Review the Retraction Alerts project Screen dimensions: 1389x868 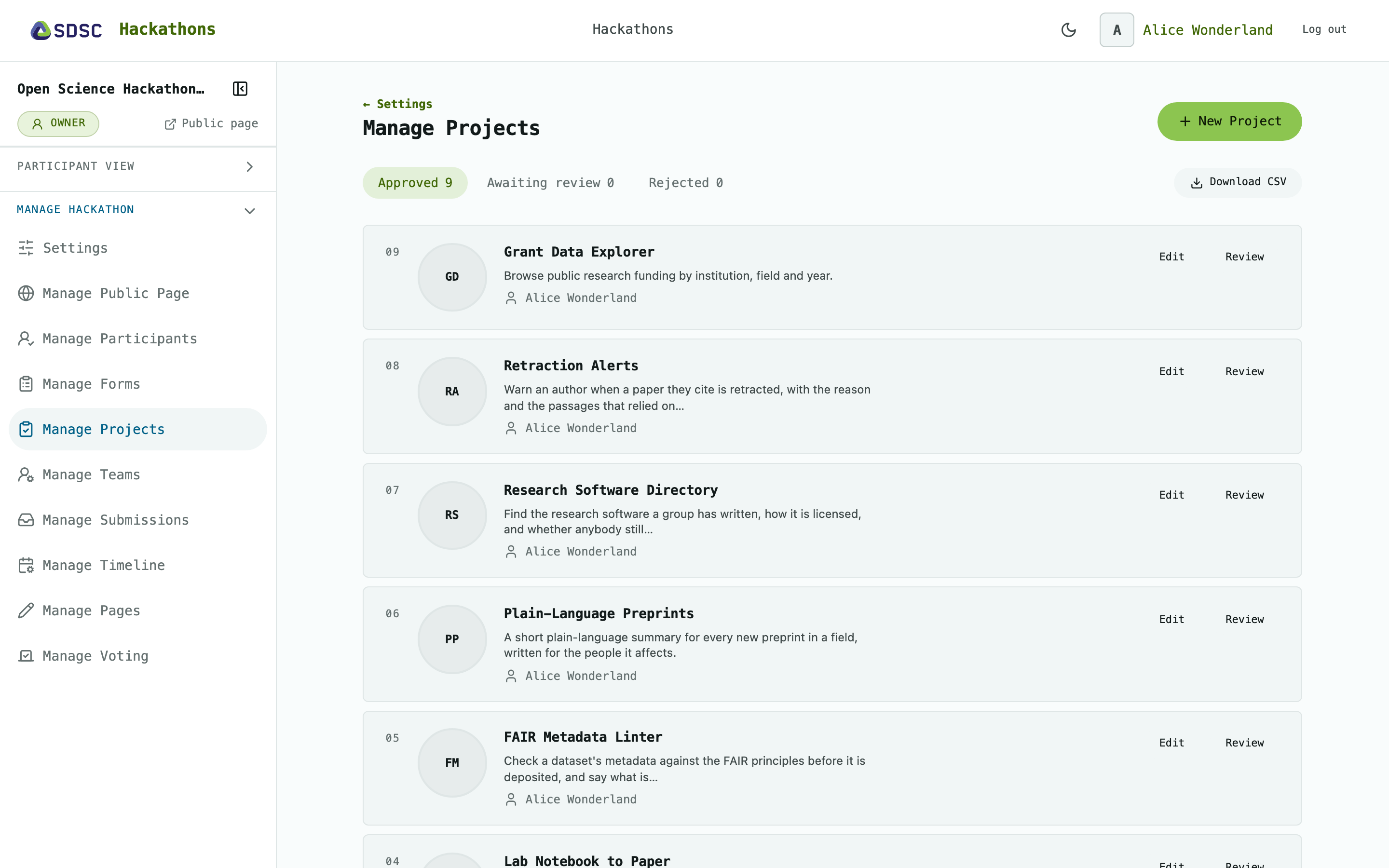[1244, 371]
